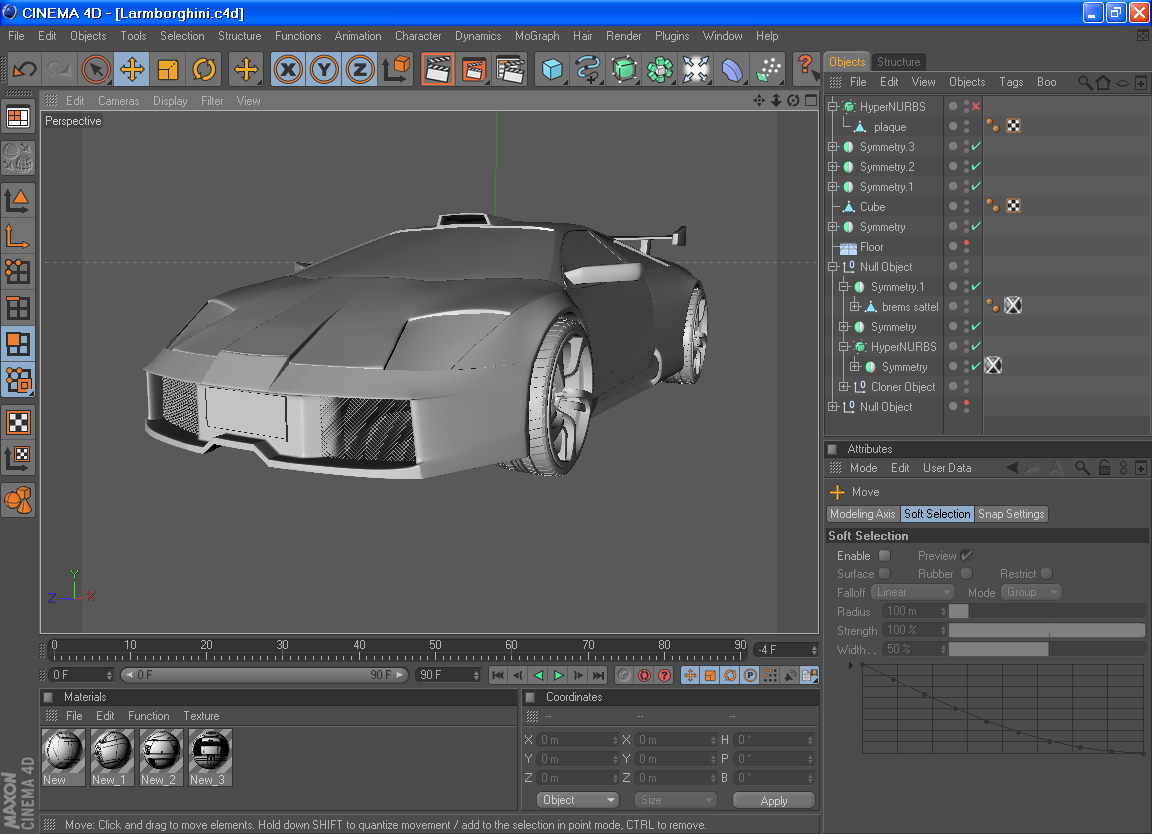Switch to Polygons mode in sidebar
The image size is (1152, 834).
coord(18,344)
